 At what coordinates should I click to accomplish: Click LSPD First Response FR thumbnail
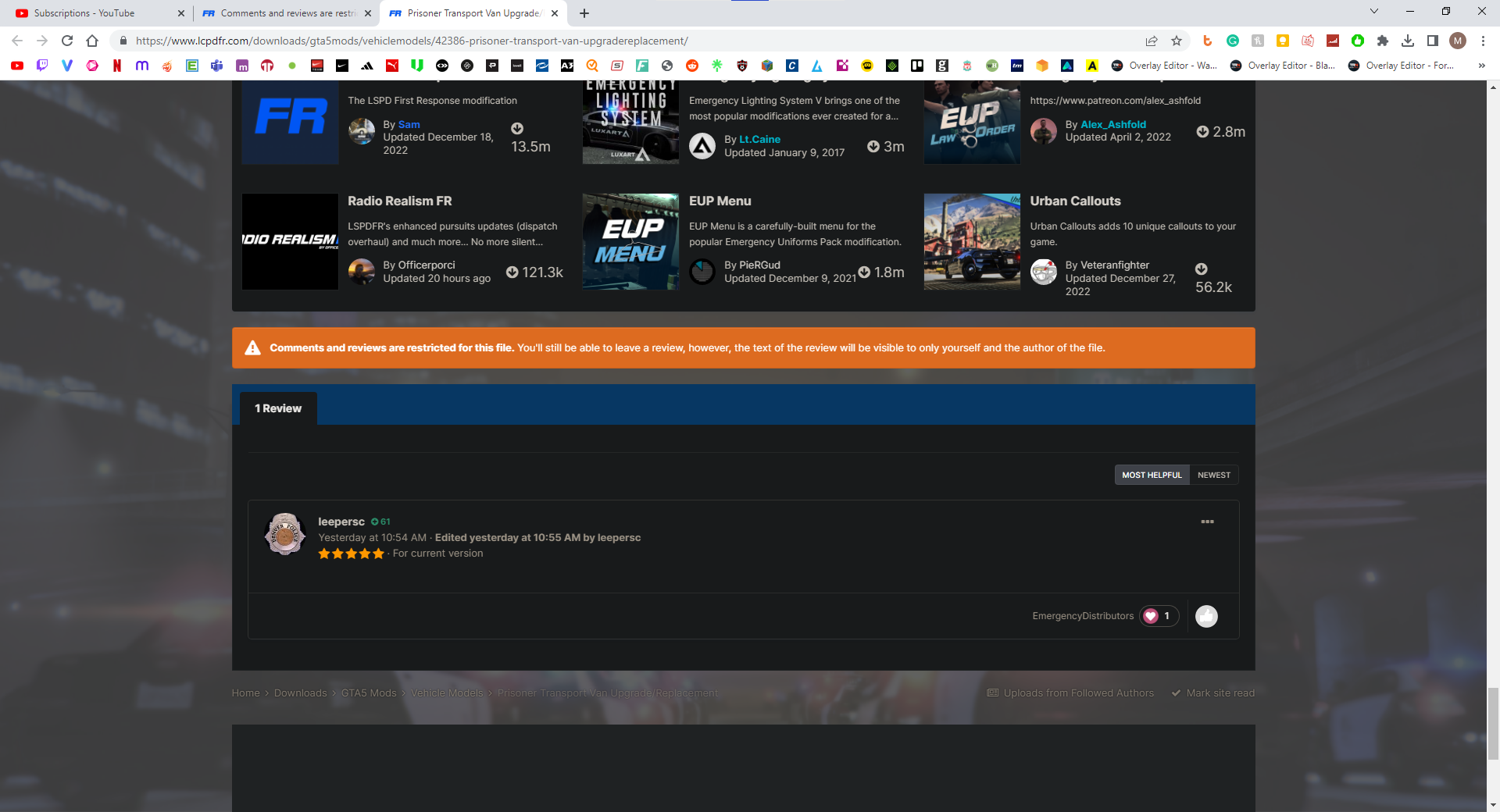click(290, 122)
